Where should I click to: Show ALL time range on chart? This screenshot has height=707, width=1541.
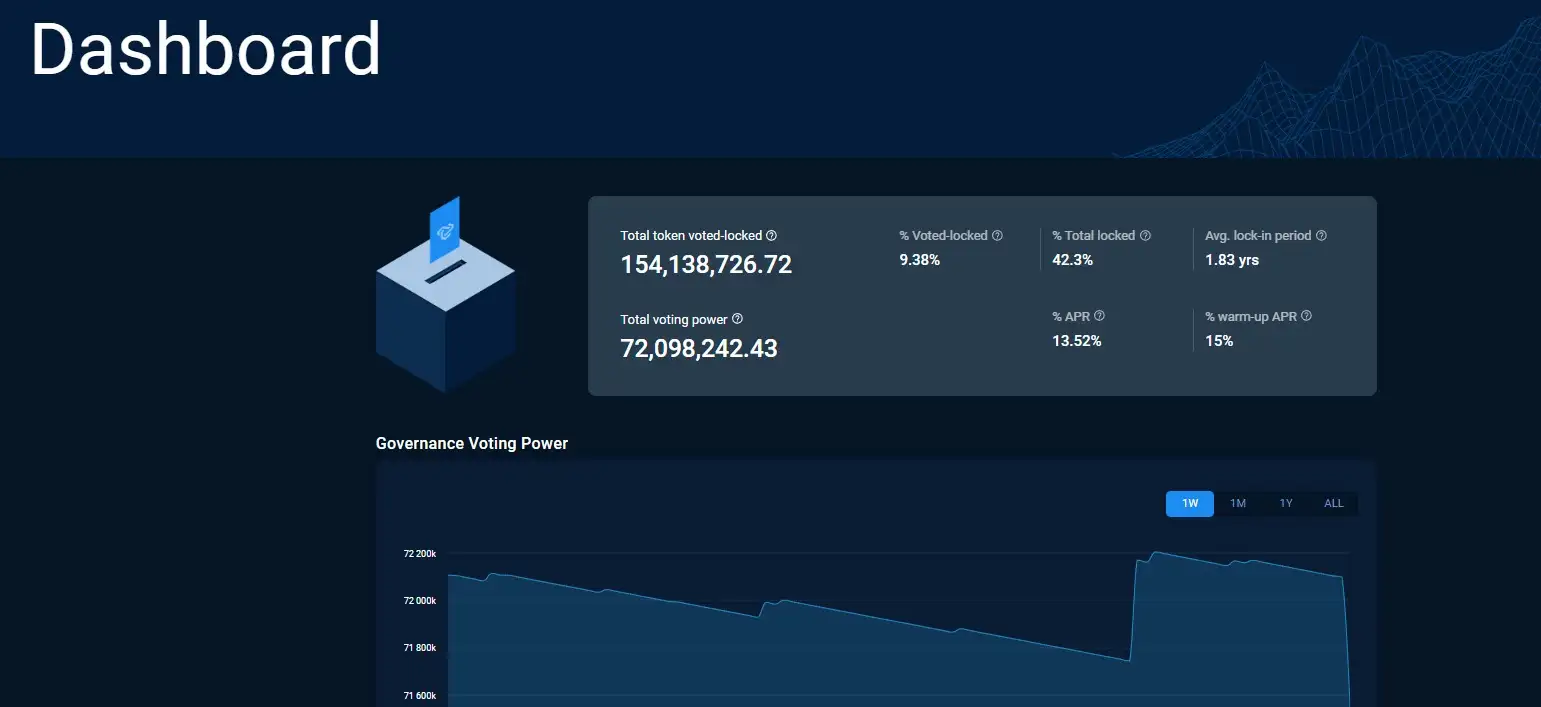pos(1334,504)
